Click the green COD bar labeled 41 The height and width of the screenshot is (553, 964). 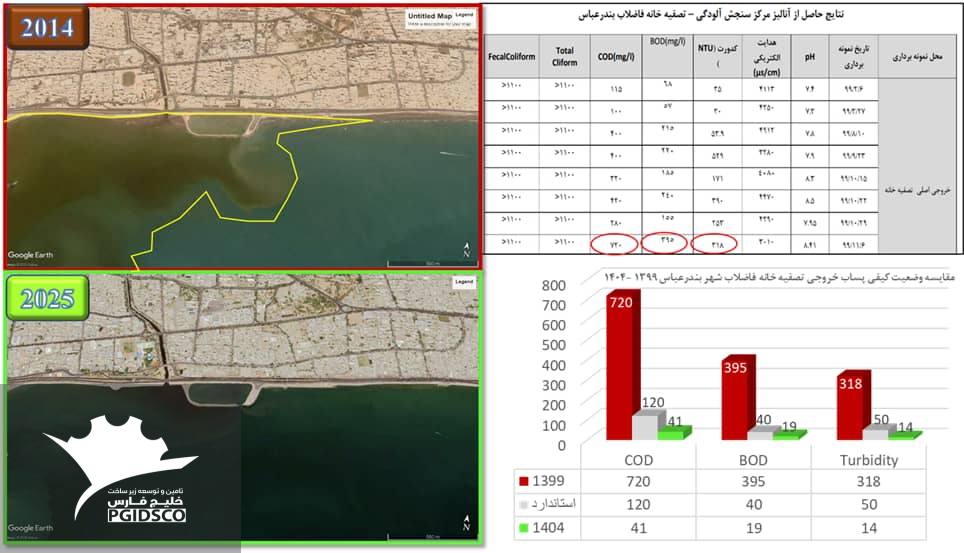point(674,433)
